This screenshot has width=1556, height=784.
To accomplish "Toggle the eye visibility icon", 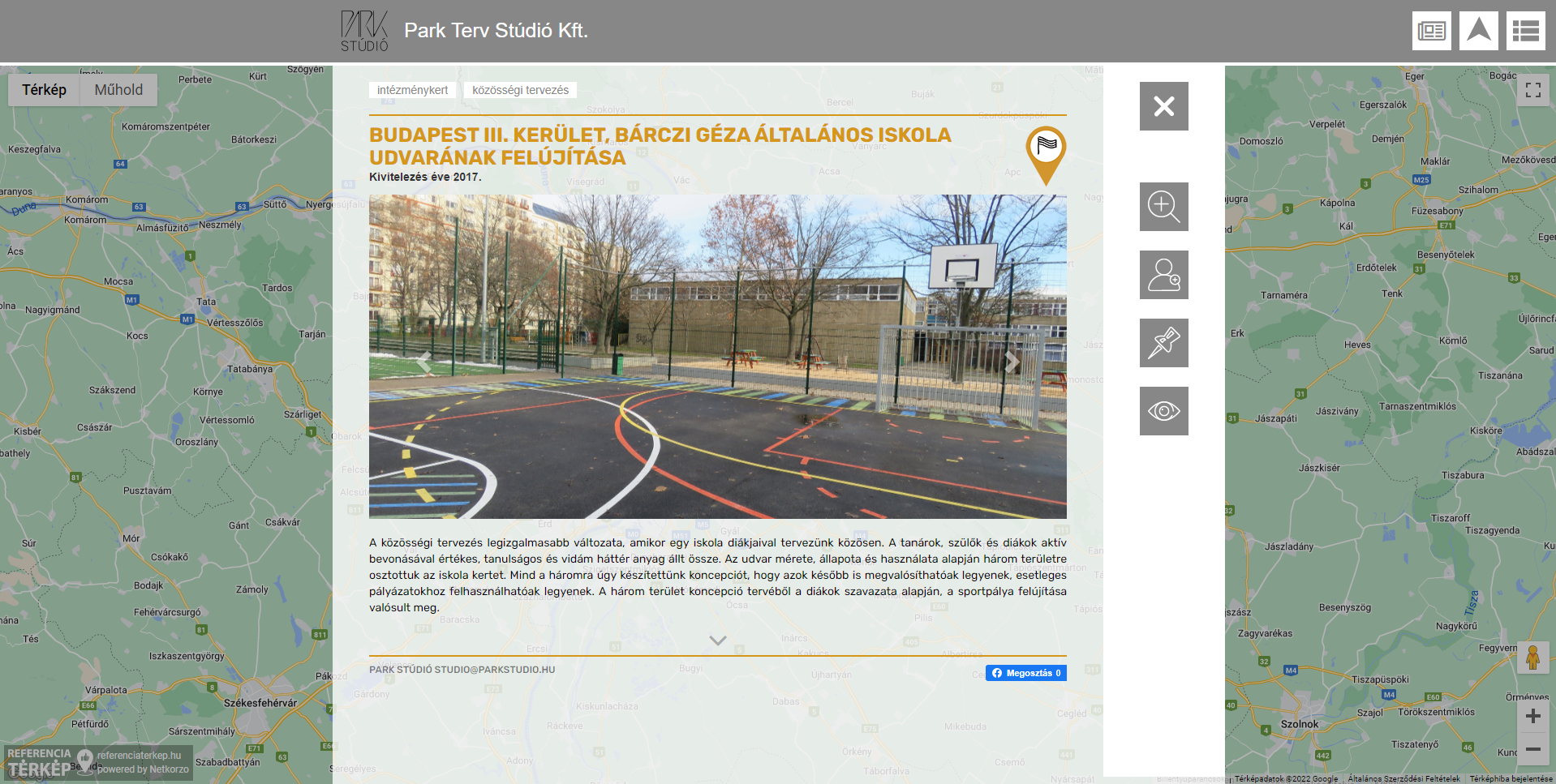I will 1163,411.
